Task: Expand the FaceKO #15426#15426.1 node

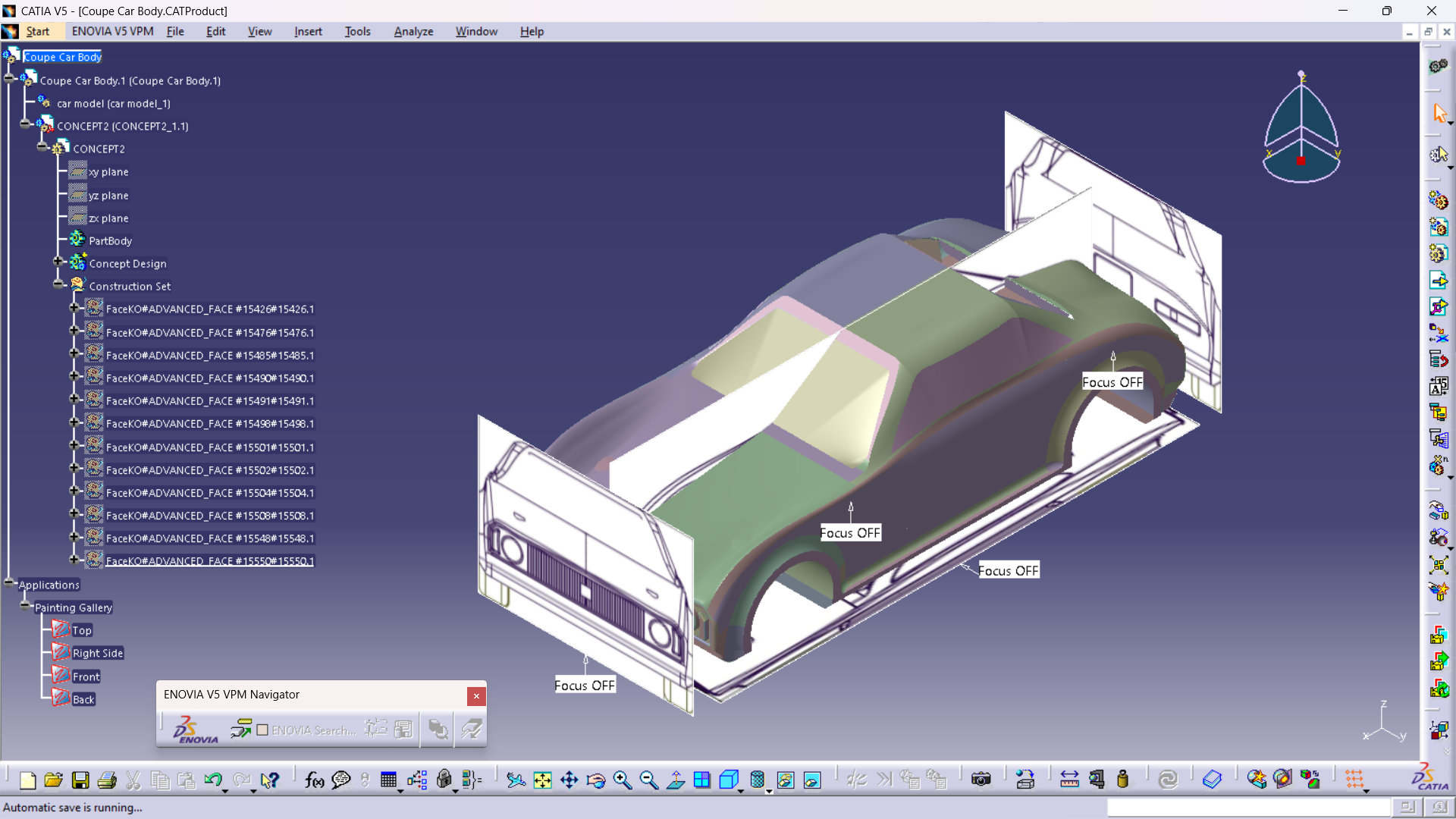Action: coord(74,307)
